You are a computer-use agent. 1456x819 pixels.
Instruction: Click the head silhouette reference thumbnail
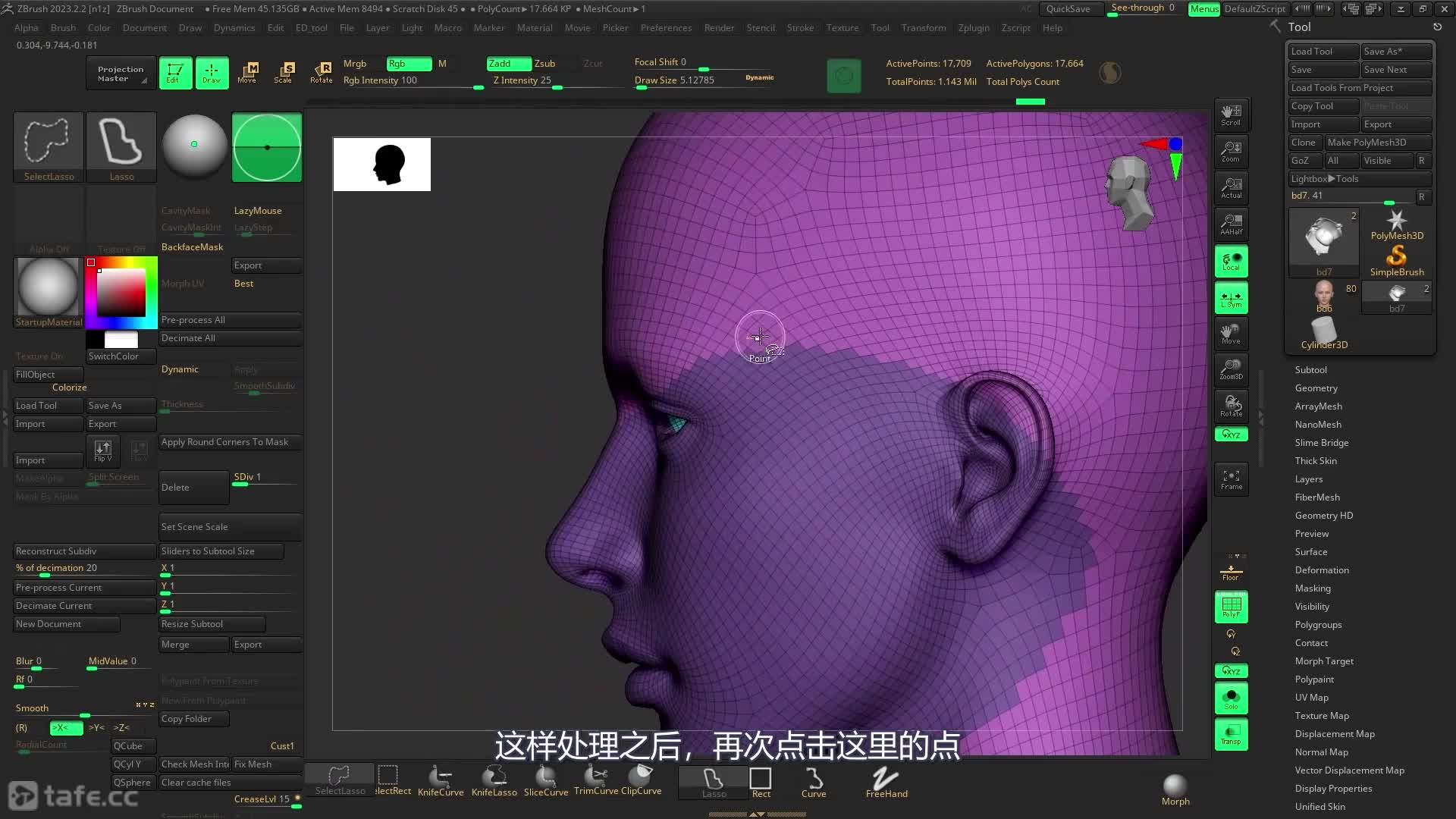point(382,165)
